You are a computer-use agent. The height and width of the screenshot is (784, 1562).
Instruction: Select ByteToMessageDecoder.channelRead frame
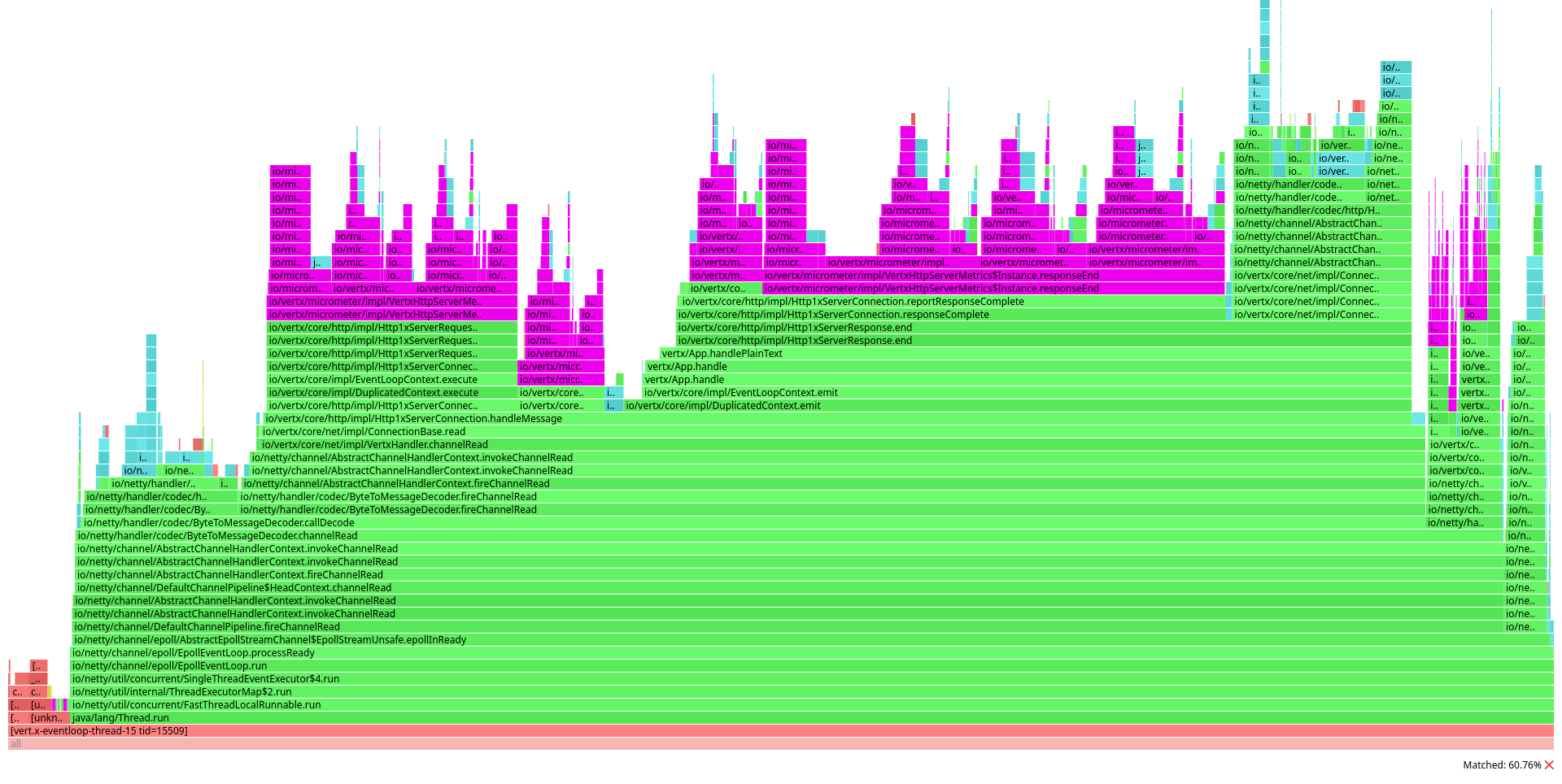[x=790, y=536]
